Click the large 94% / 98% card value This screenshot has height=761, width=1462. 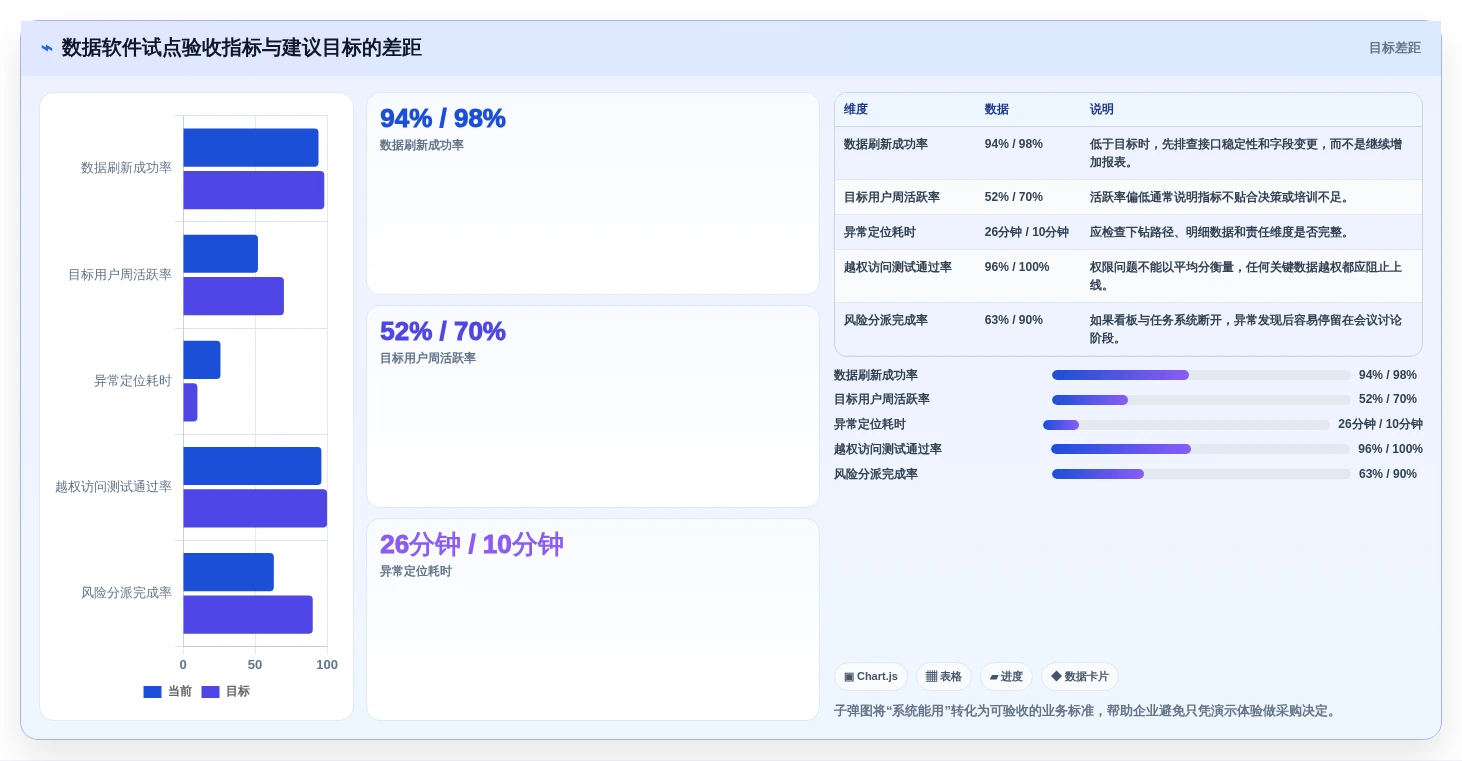pos(443,118)
